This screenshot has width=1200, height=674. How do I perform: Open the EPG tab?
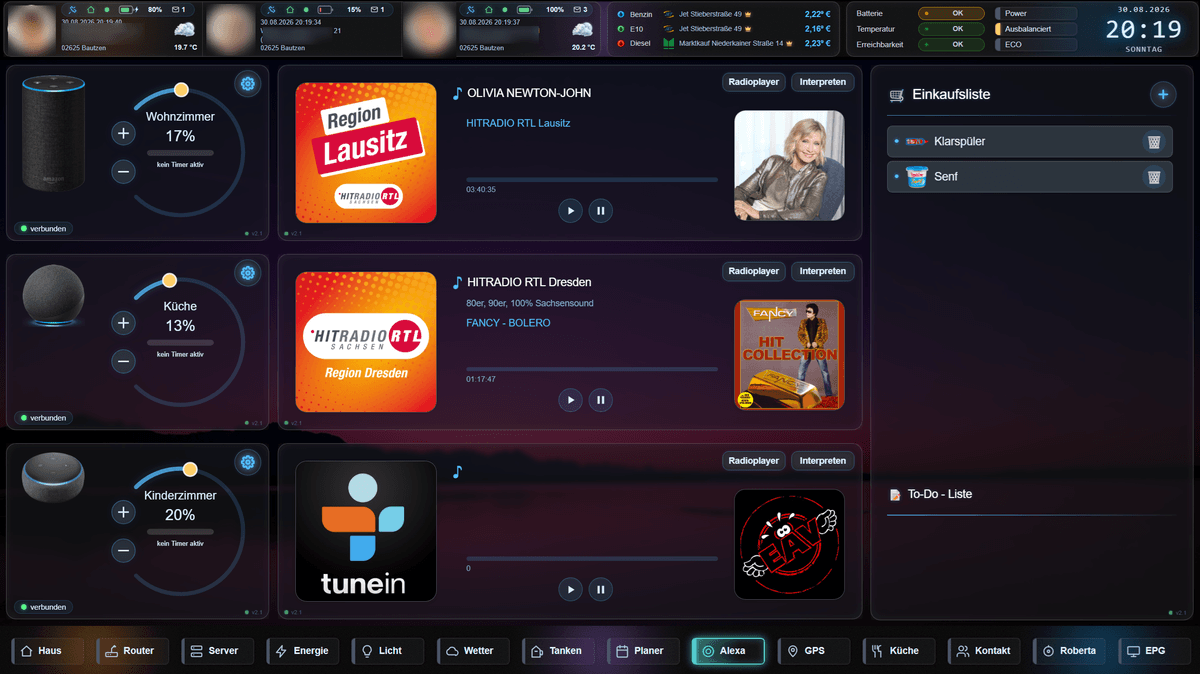click(x=1154, y=651)
